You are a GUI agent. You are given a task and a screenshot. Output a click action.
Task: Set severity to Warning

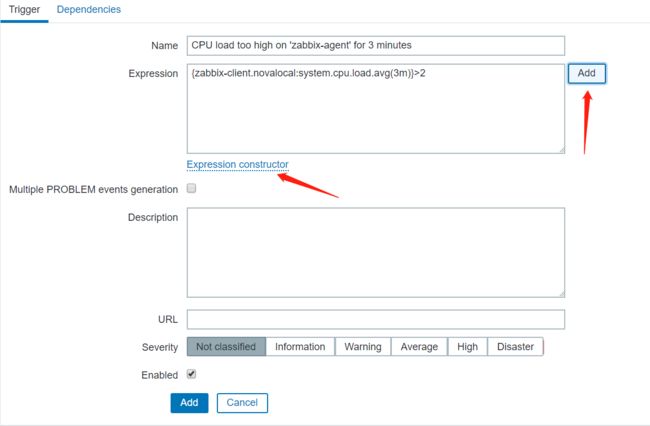[x=363, y=346]
